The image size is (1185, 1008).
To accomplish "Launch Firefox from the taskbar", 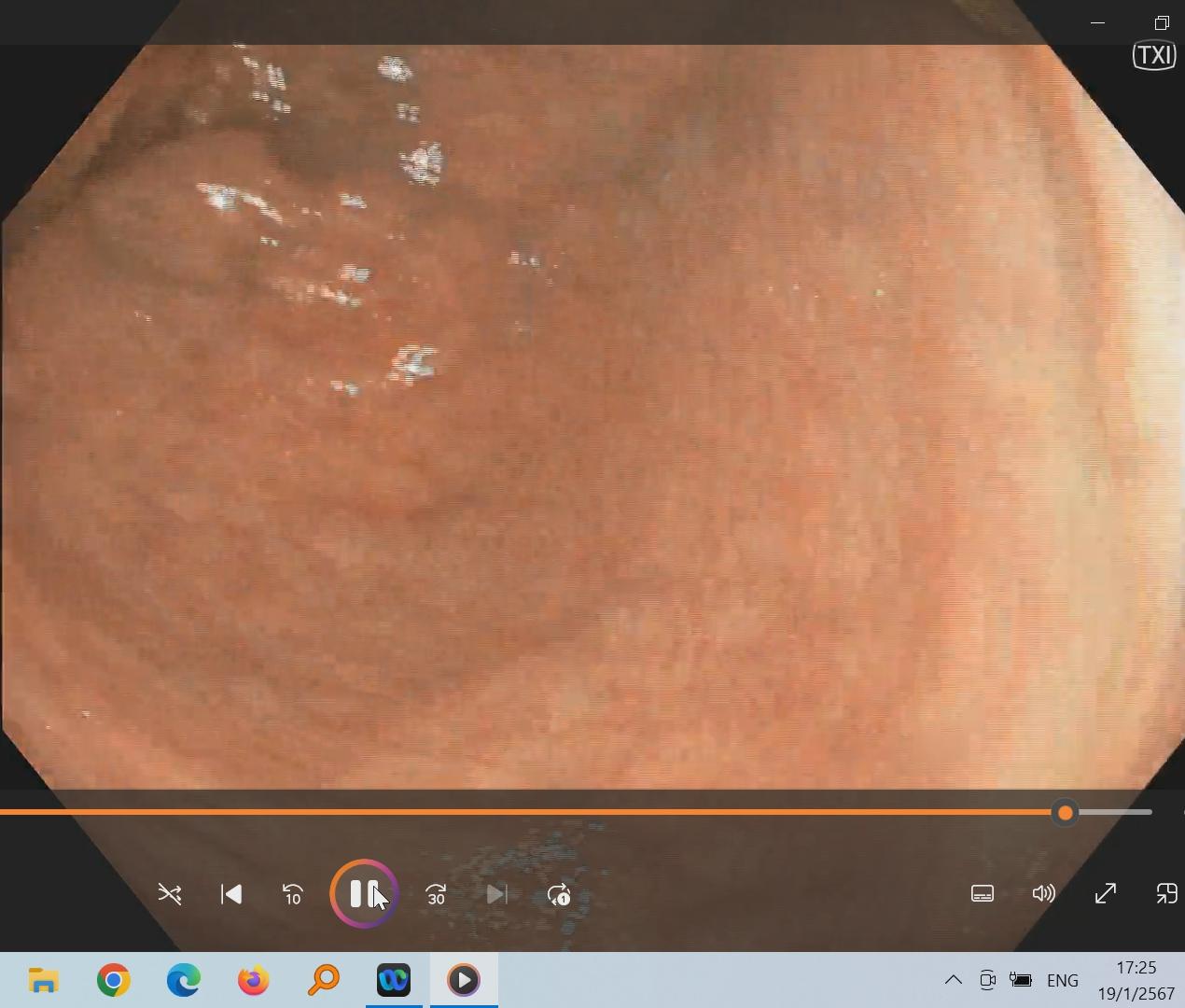I will (254, 980).
